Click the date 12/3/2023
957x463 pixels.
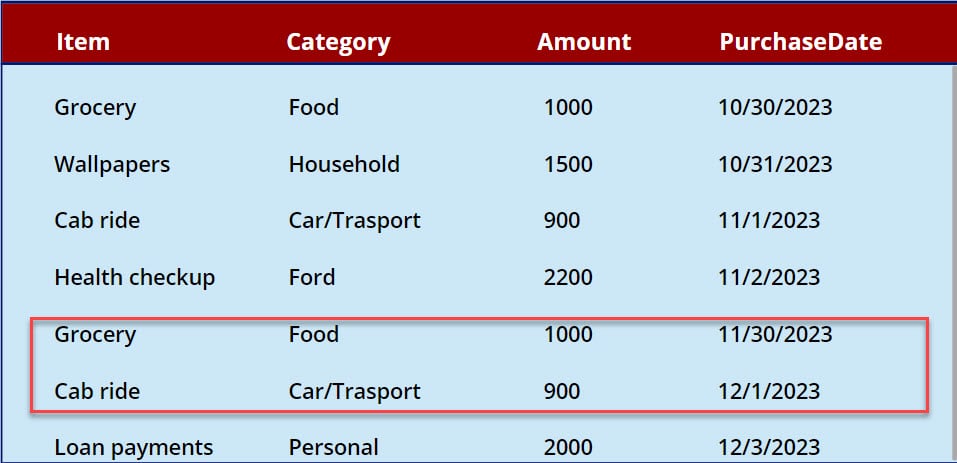click(769, 448)
